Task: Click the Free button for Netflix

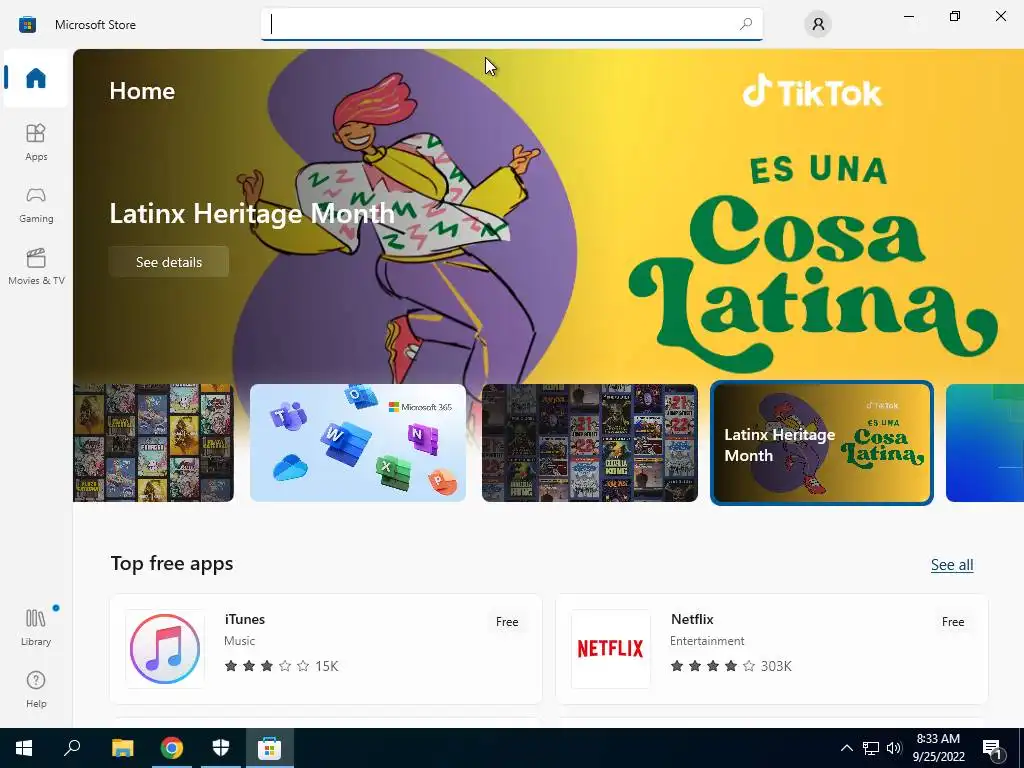Action: [953, 622]
